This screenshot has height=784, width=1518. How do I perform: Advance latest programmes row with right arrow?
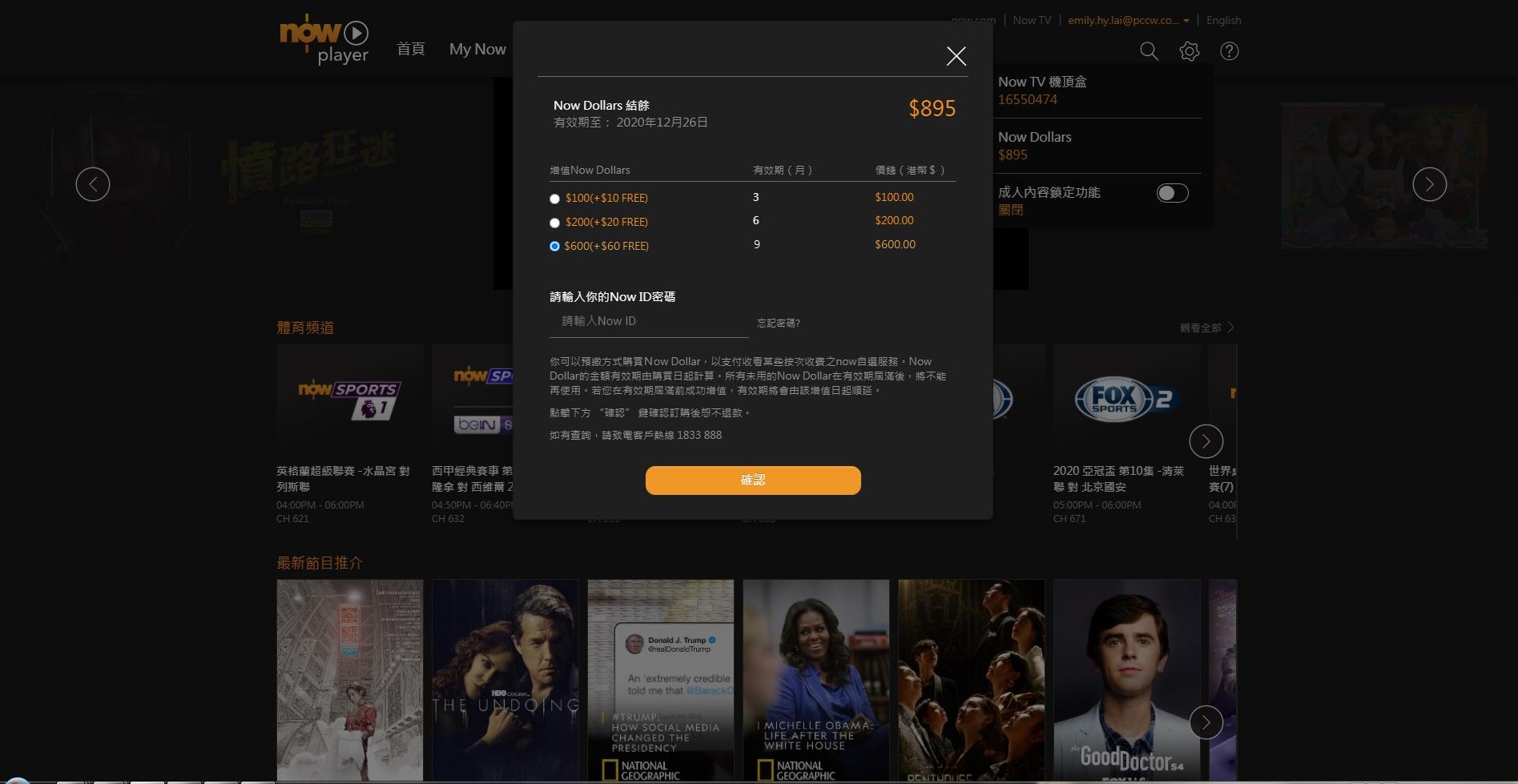[1206, 722]
